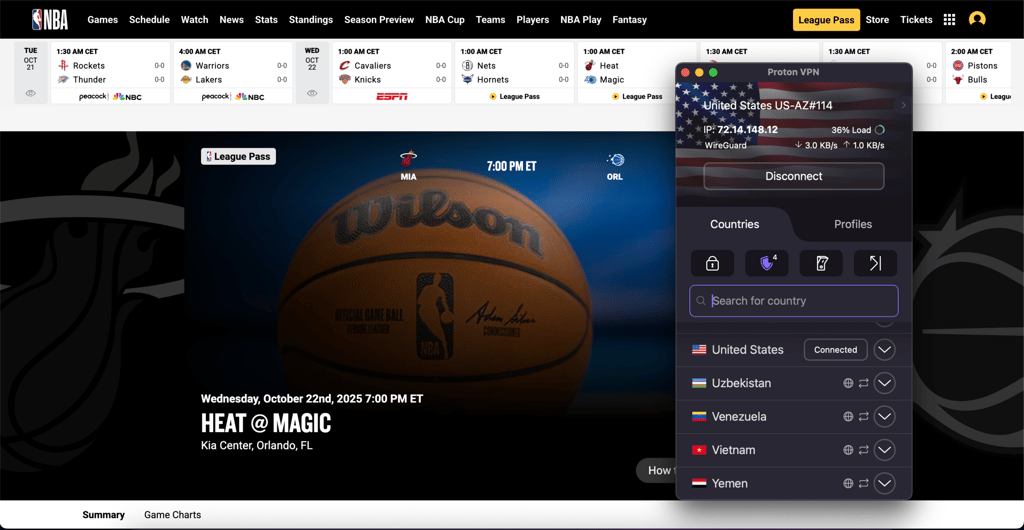Click the Venezuela flag icon
This screenshot has height=530, width=1024.
[699, 416]
